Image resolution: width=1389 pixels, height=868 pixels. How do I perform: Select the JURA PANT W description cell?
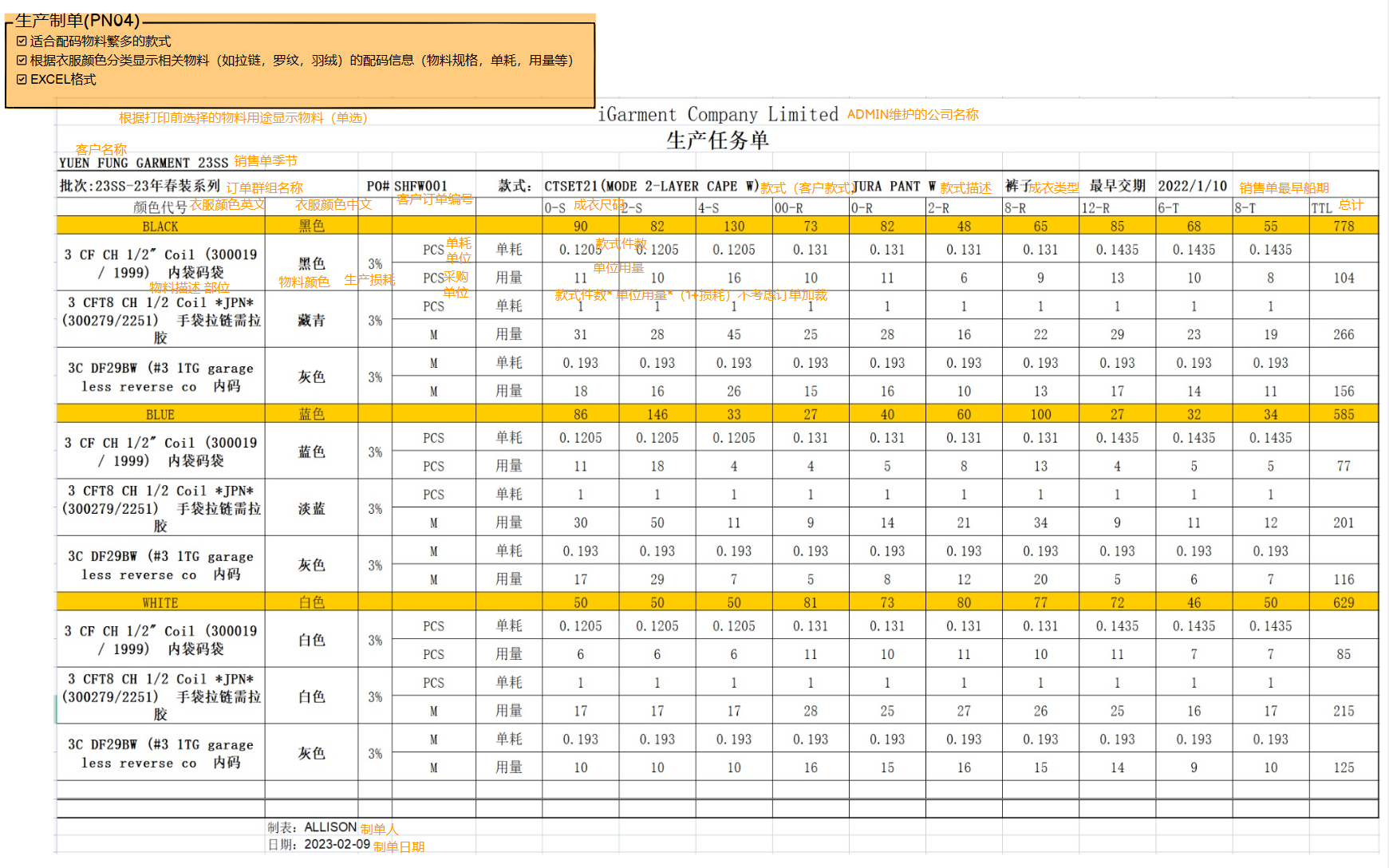(894, 186)
